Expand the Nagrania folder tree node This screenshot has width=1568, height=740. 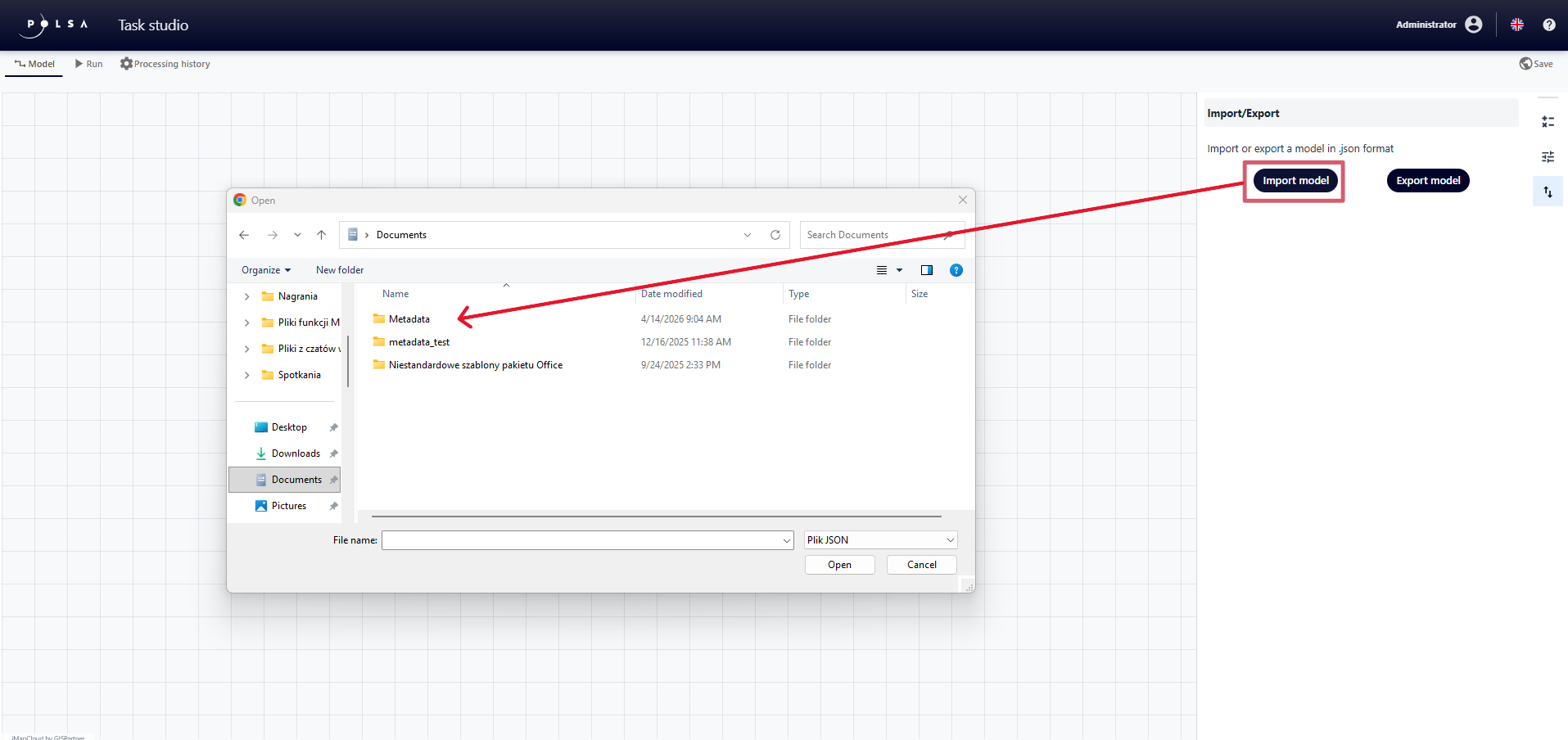click(x=247, y=296)
